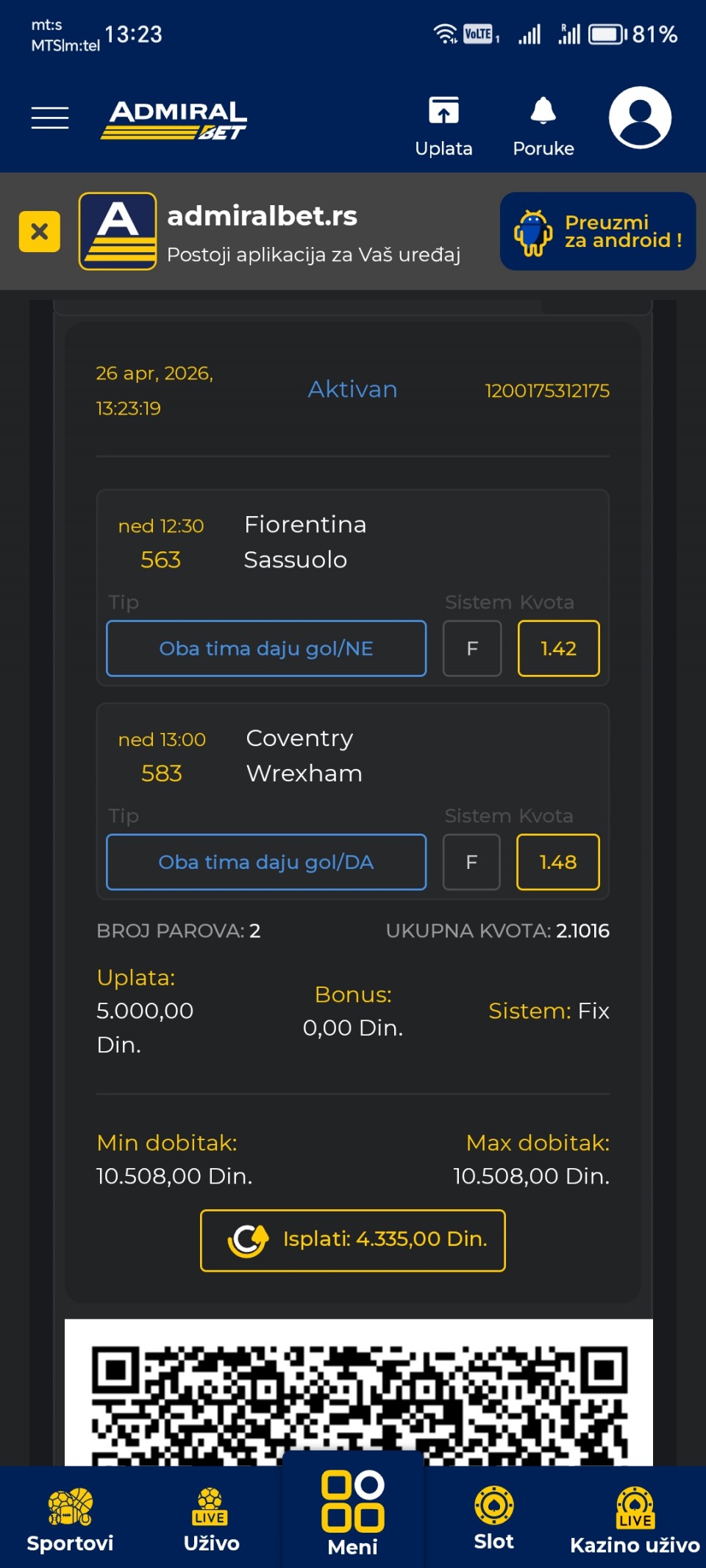
Task: Toggle F system box for Fiorentina match
Action: pyautogui.click(x=472, y=648)
